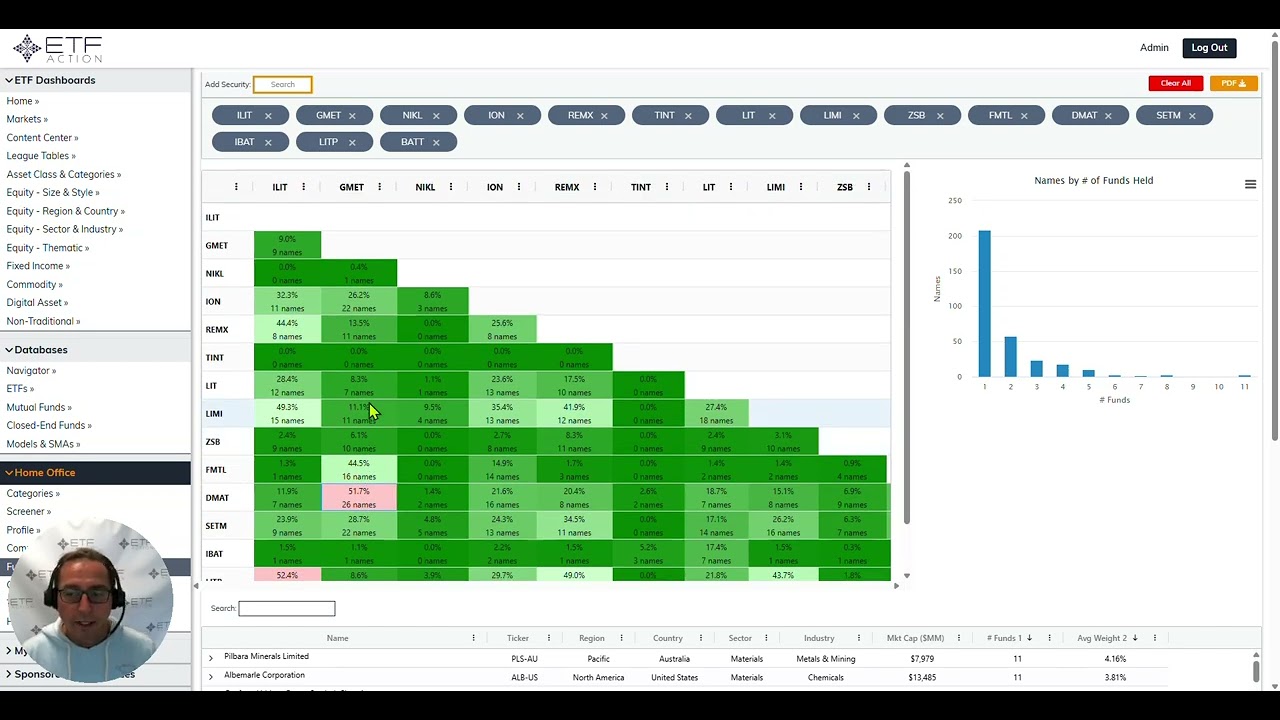Viewport: 1280px width, 720px height.
Task: Sort by the Avg Weight column header
Action: click(x=1102, y=638)
